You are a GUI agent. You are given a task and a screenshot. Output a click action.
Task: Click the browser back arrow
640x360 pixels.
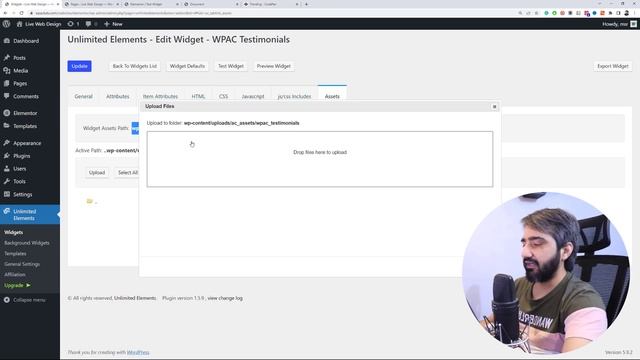(x=5, y=13)
